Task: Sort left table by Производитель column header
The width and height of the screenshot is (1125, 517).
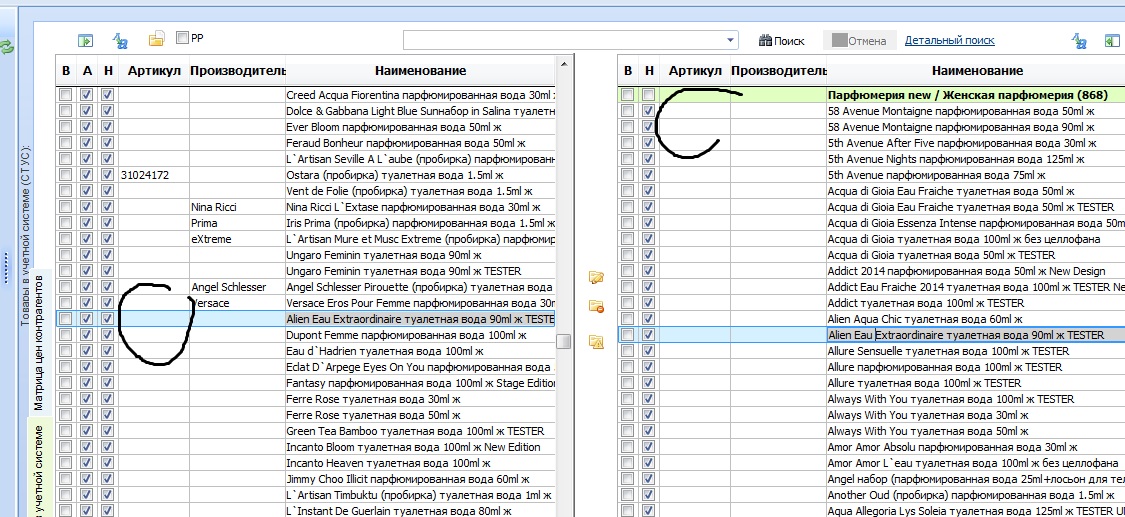Action: click(237, 71)
